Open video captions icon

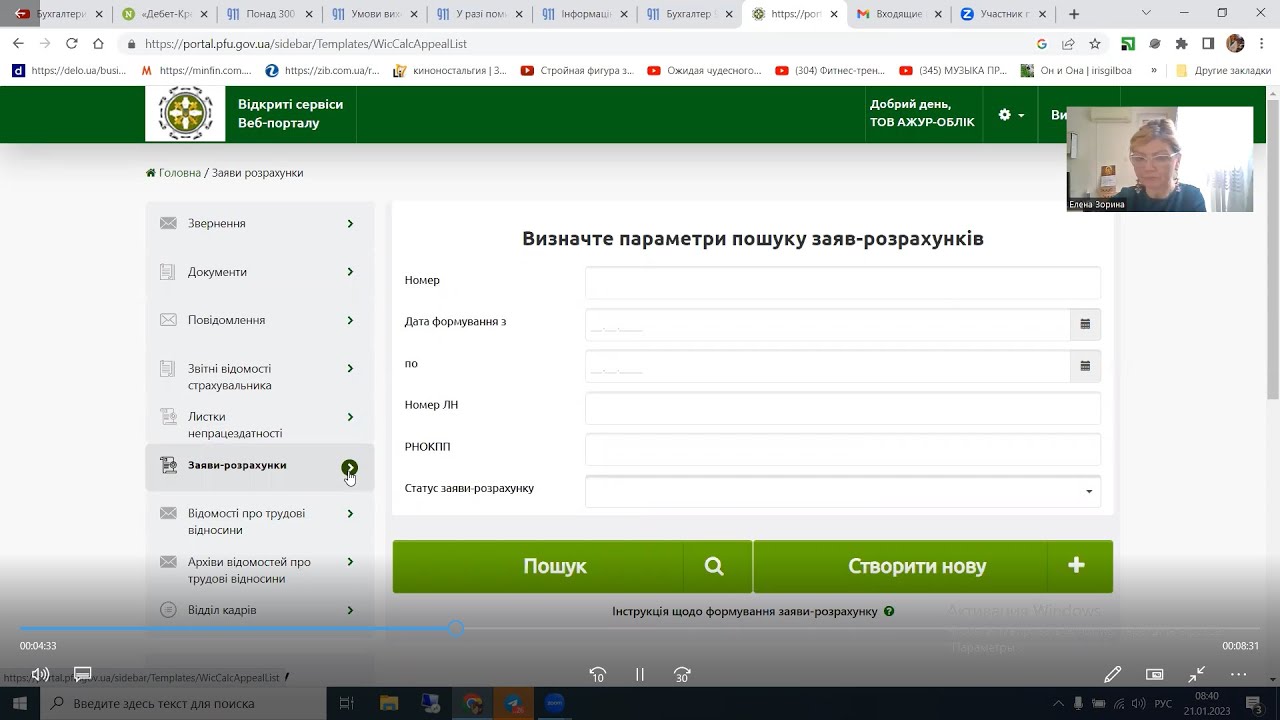tap(83, 674)
